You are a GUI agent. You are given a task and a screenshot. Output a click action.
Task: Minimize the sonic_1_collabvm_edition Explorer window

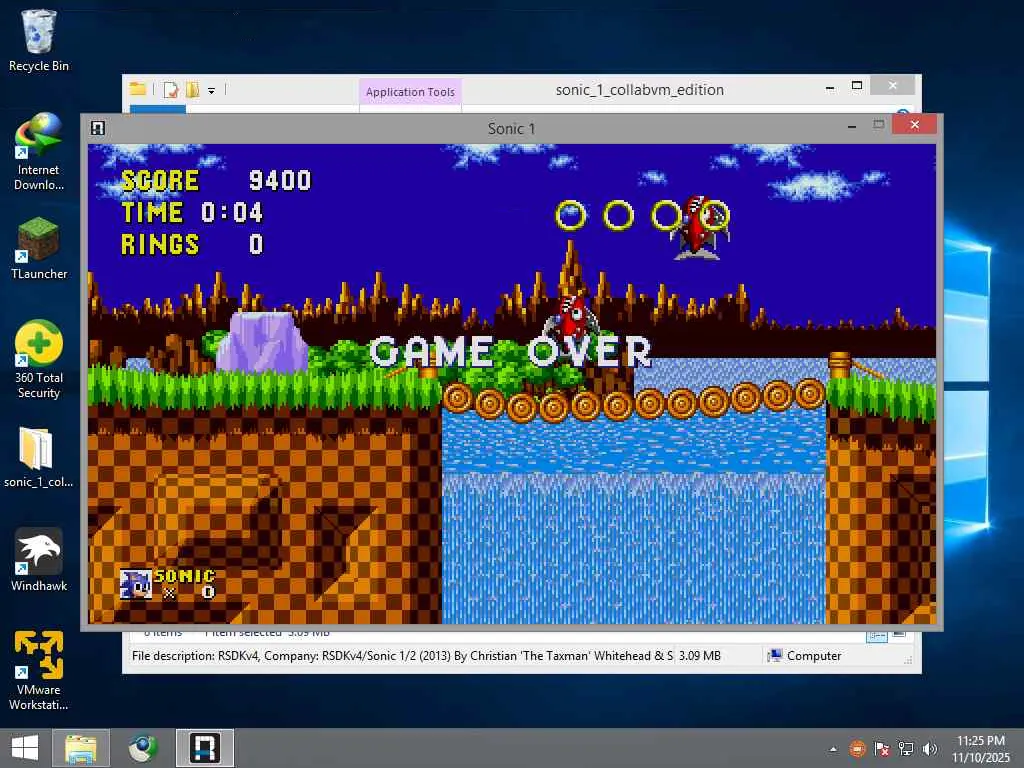click(830, 88)
